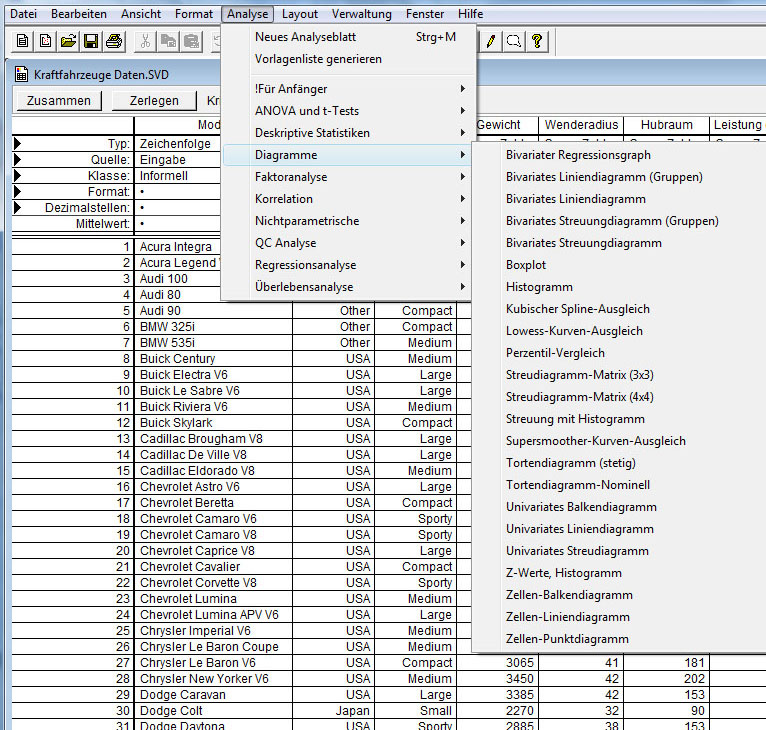Image resolution: width=766 pixels, height=730 pixels.
Task: Click the Acura Integra row cell
Action: [176, 247]
